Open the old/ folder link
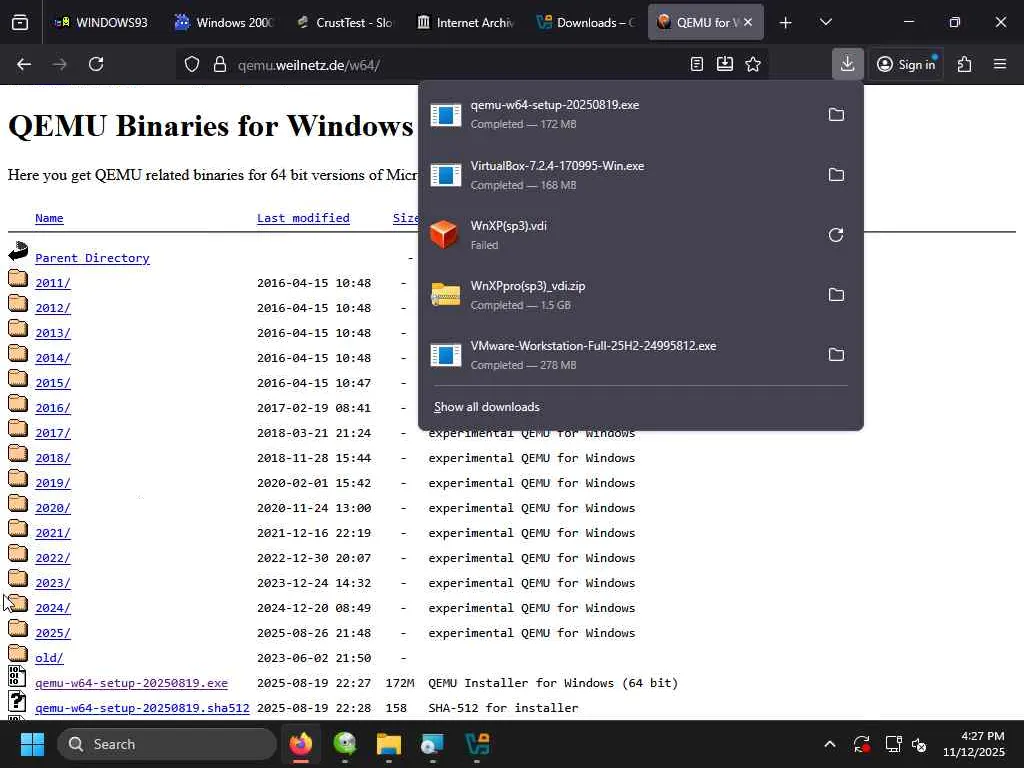This screenshot has height=768, width=1024. 49,658
